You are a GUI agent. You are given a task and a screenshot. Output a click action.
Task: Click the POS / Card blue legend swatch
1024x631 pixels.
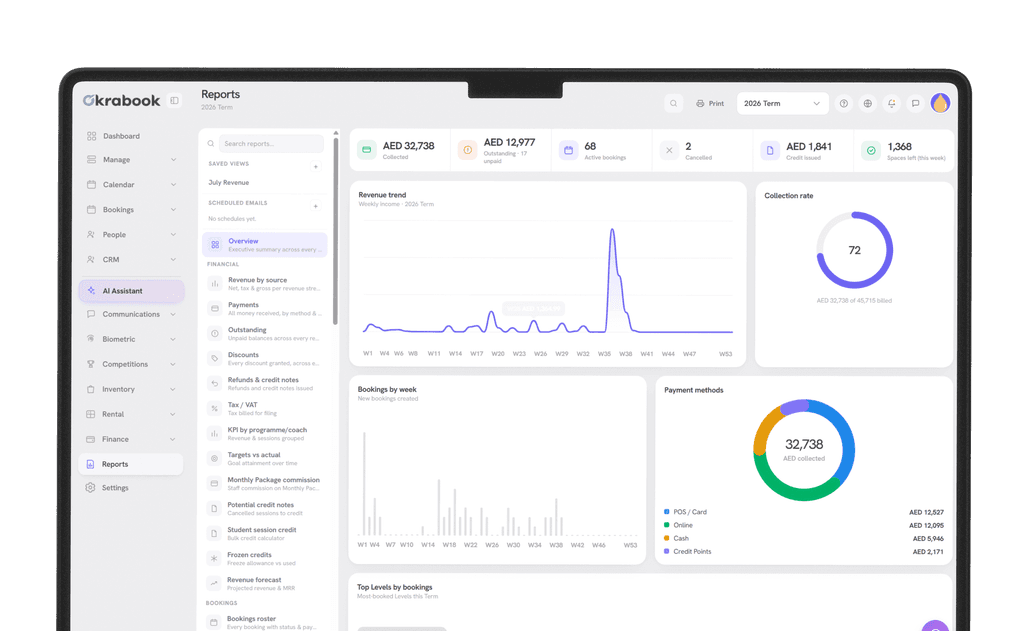pos(667,512)
